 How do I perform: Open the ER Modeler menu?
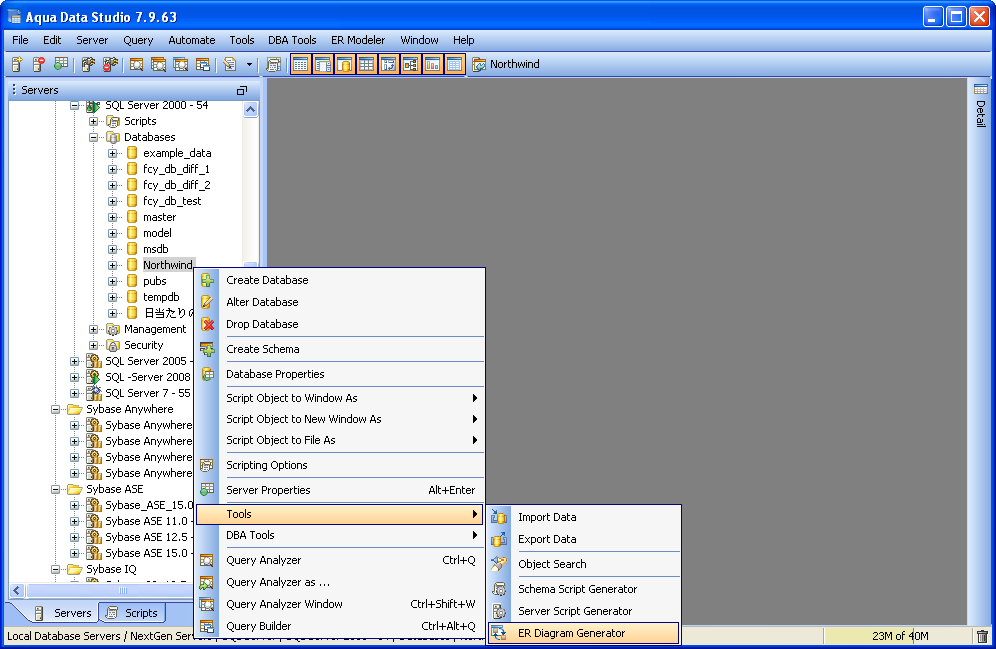click(x=358, y=40)
